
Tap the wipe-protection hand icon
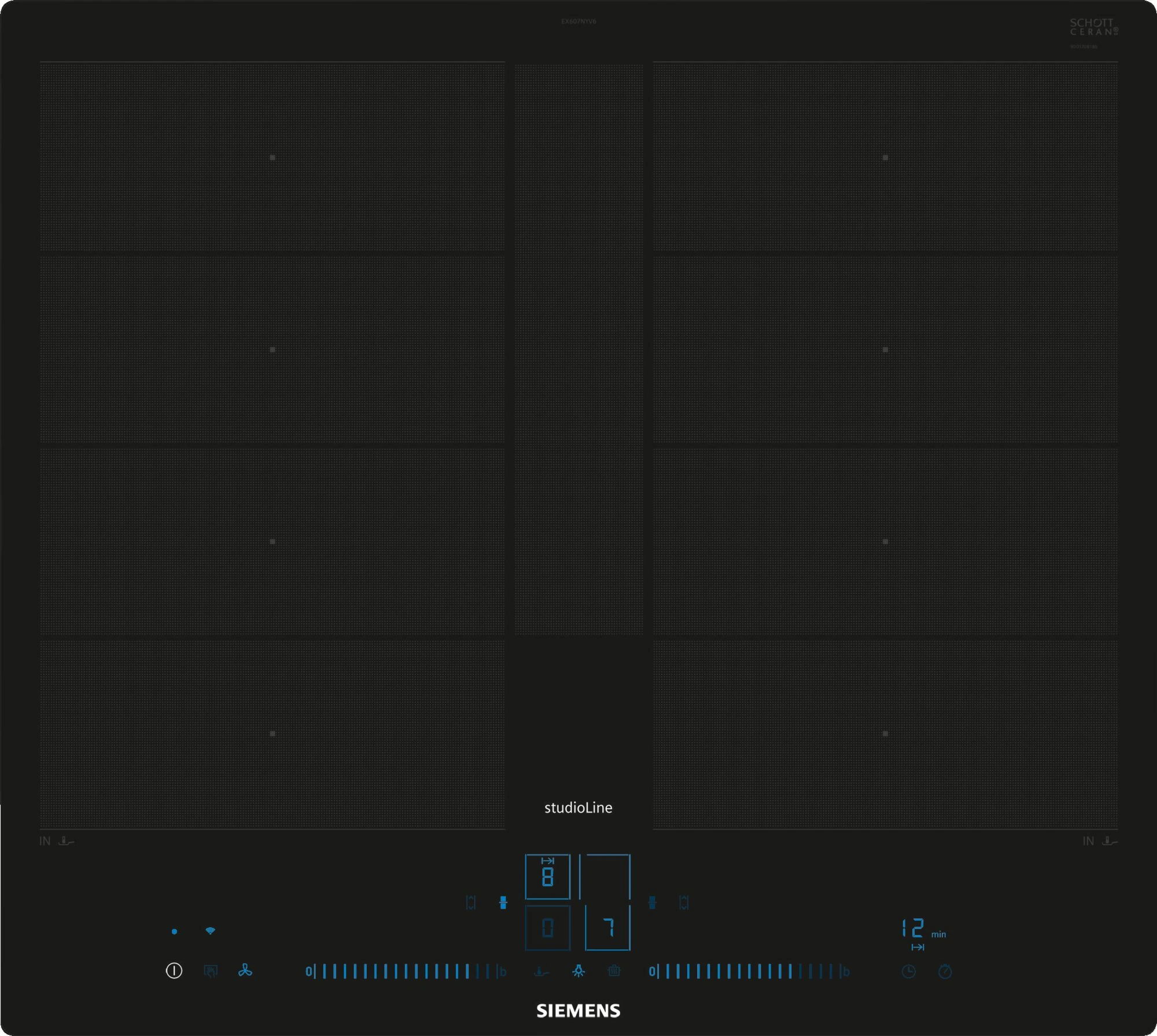pos(211,971)
